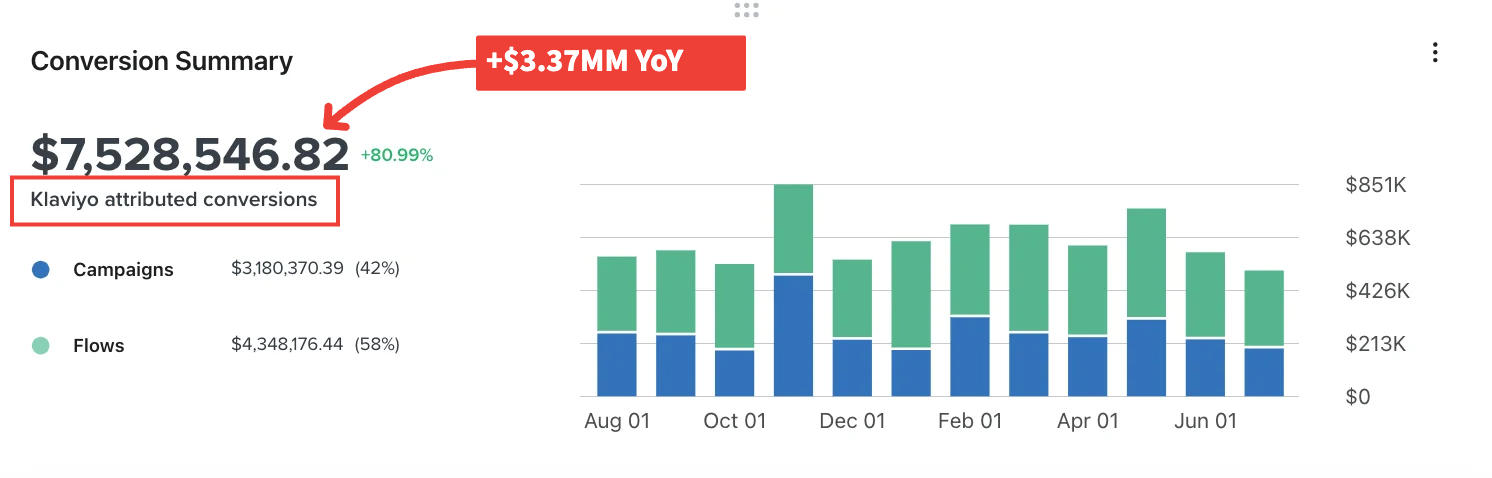Viewport: 1492px width, 478px height.
Task: Select the Flows legend label
Action: (x=99, y=346)
